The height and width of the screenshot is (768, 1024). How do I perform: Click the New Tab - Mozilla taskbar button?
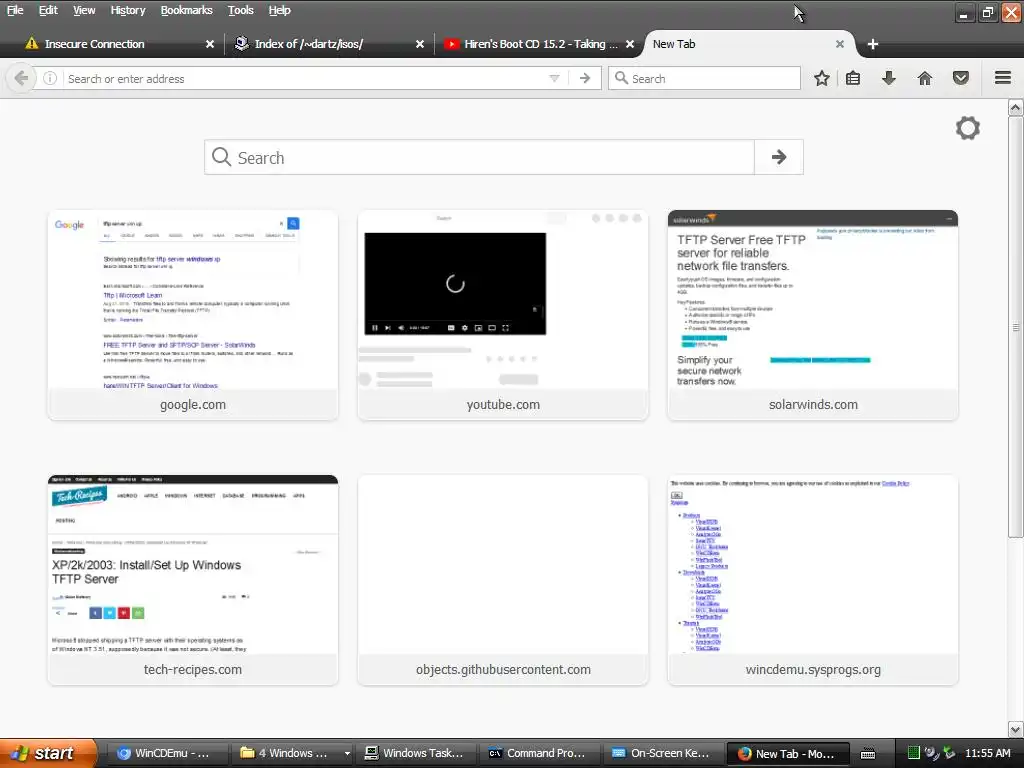pos(788,753)
